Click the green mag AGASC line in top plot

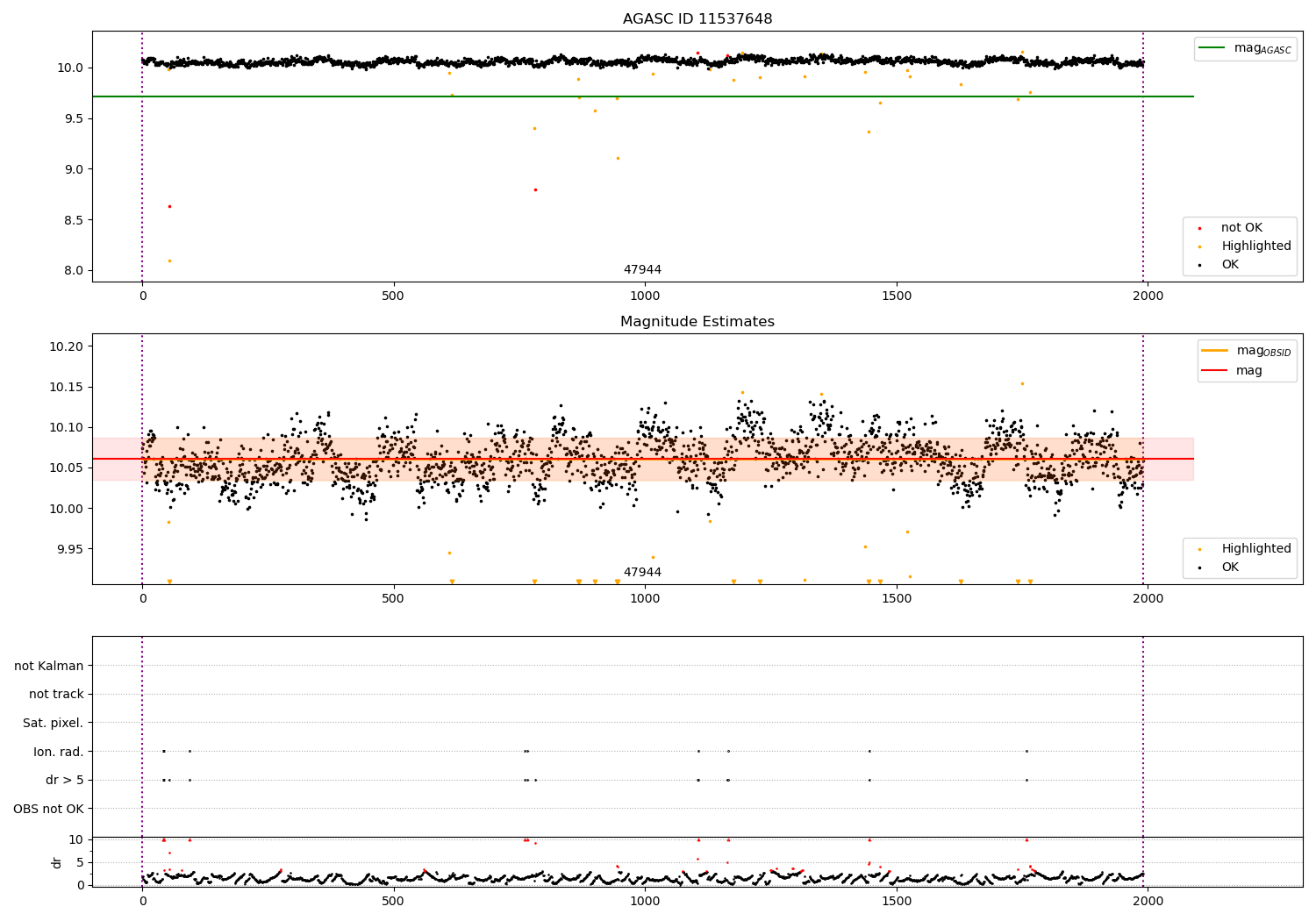pyautogui.click(x=643, y=96)
